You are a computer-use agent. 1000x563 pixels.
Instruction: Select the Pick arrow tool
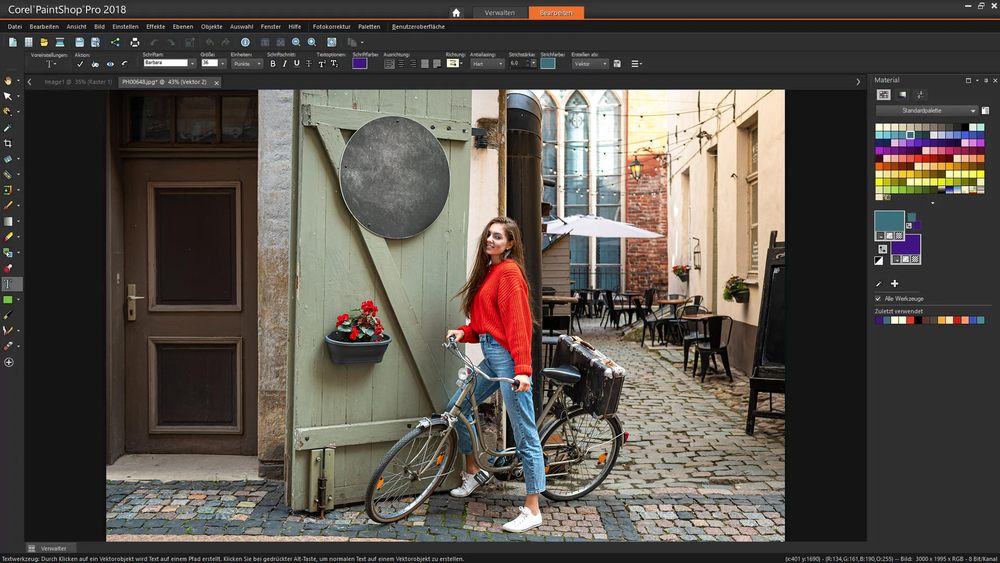pyautogui.click(x=8, y=96)
